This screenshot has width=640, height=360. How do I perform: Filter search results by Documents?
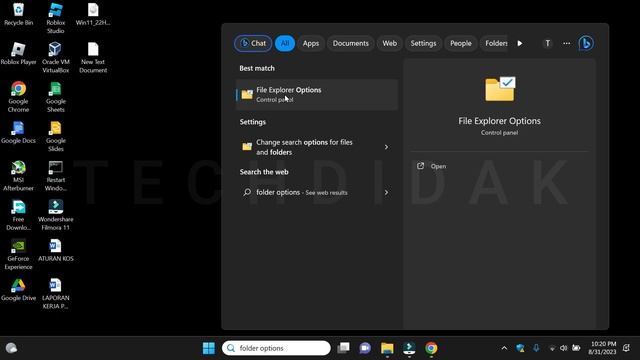(x=351, y=43)
